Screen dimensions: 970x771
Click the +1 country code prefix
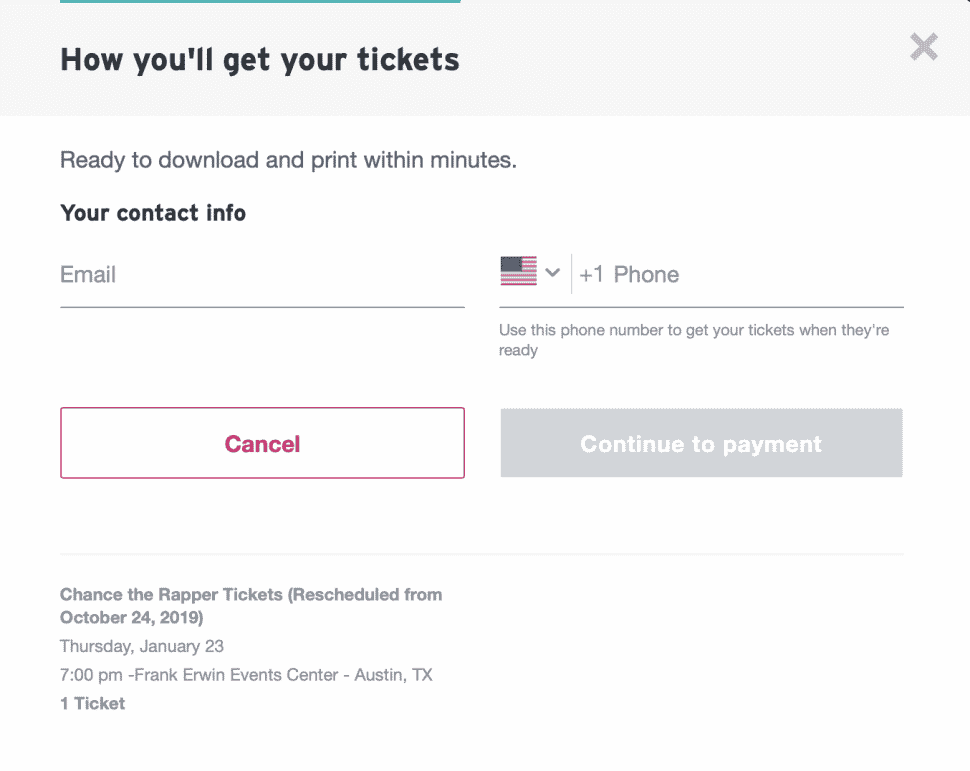pos(591,275)
